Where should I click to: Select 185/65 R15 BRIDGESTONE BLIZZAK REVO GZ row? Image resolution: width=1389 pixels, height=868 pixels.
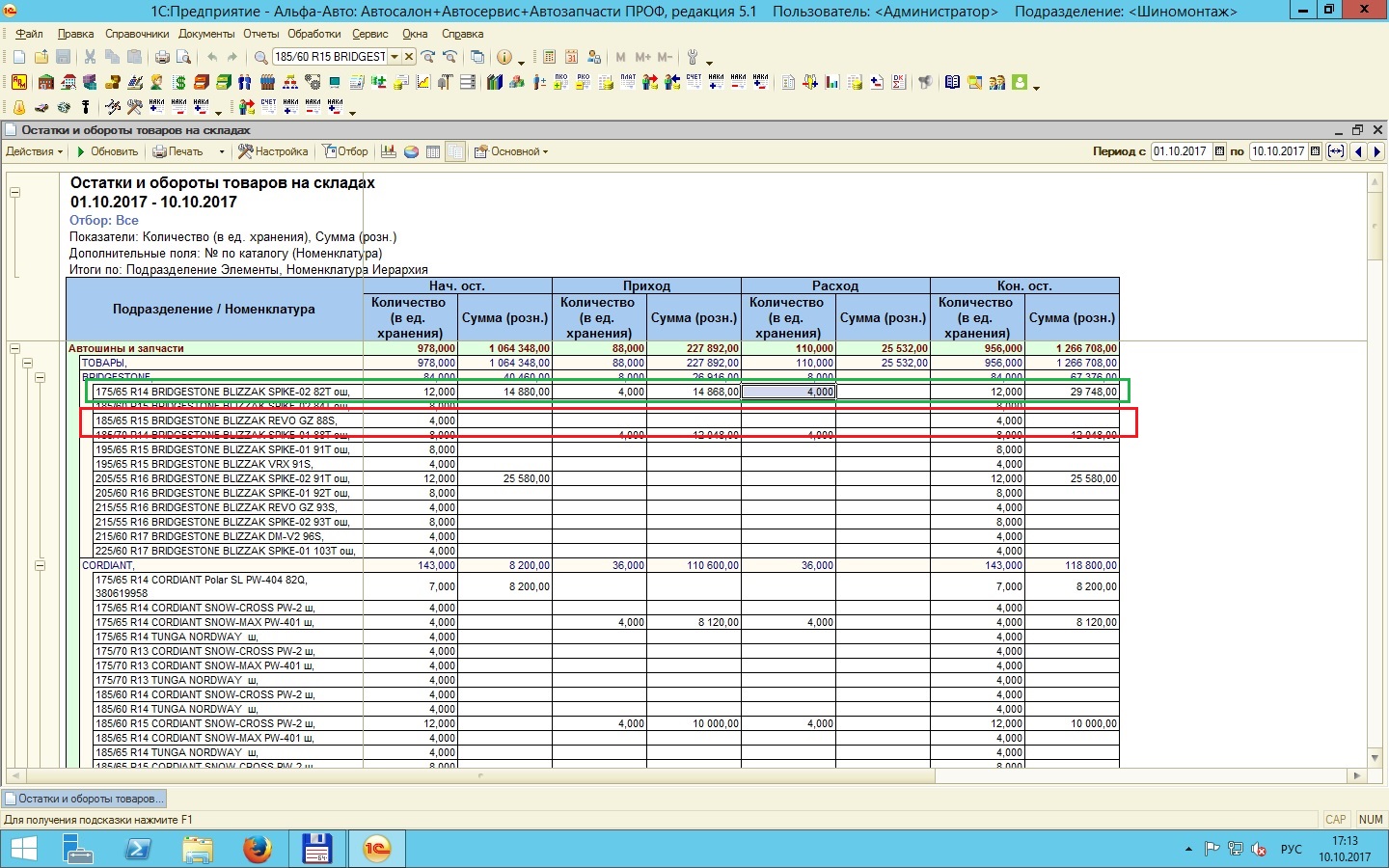click(x=606, y=420)
